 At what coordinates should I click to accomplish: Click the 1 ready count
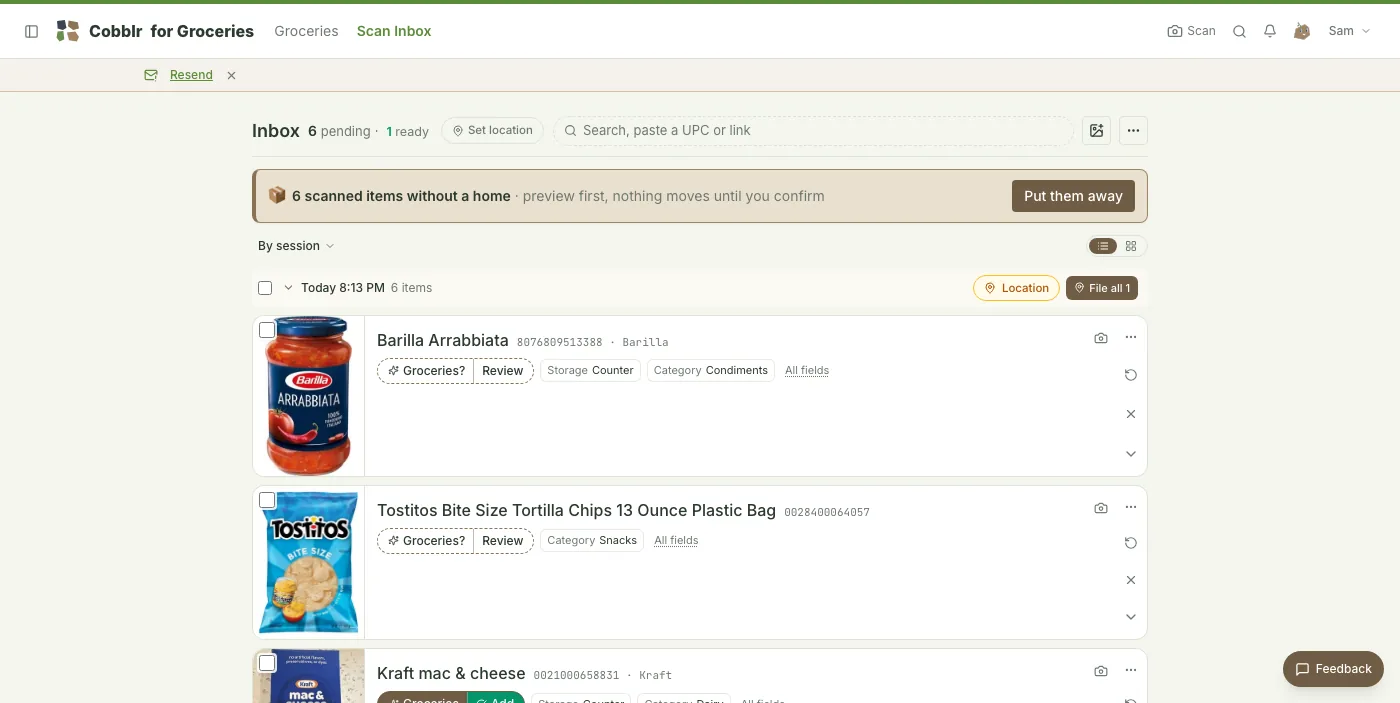(408, 131)
